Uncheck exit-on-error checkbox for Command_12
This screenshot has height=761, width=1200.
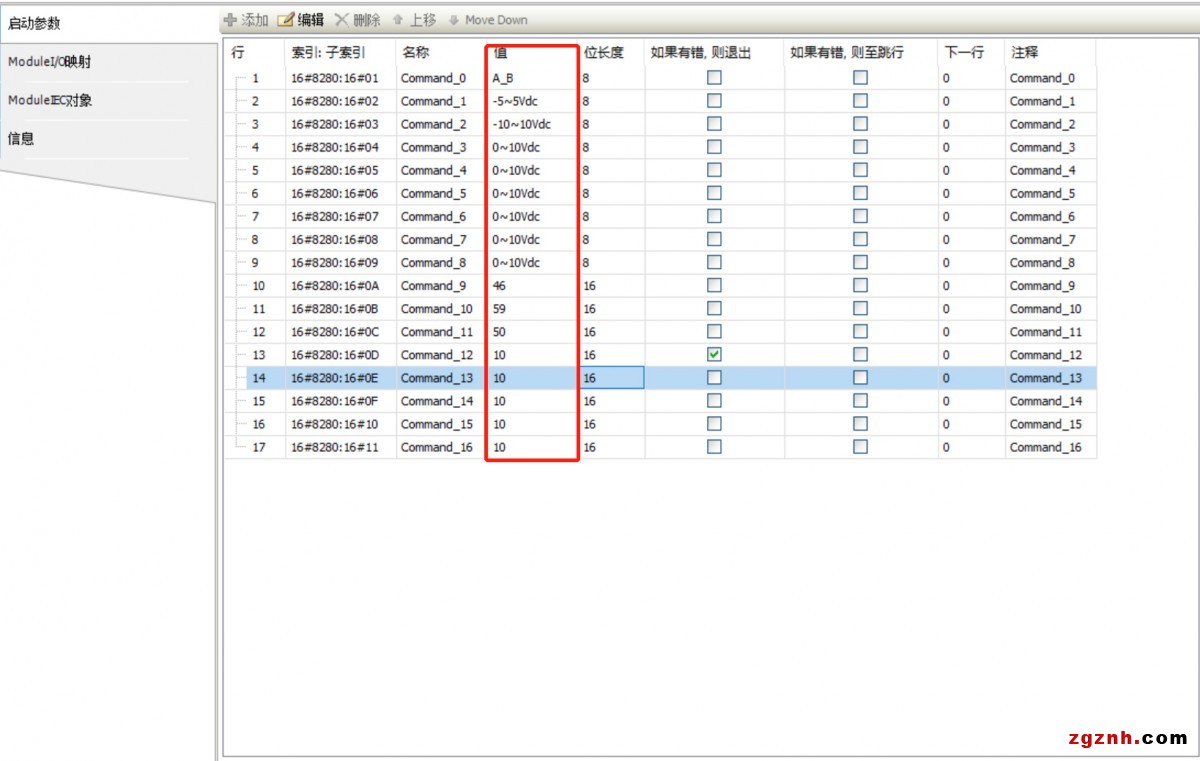click(714, 355)
